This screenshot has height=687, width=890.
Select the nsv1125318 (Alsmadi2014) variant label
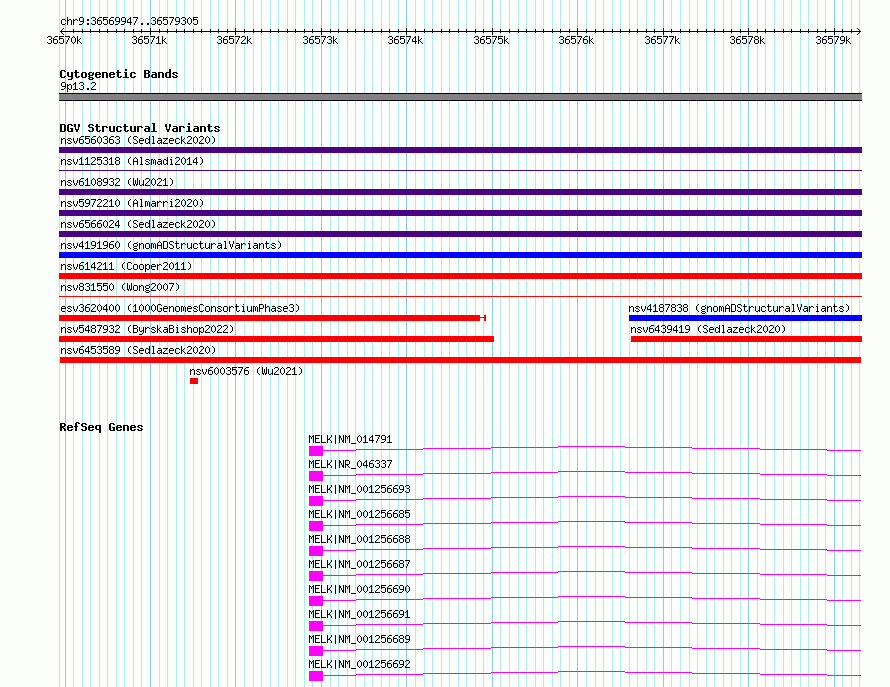(x=132, y=161)
